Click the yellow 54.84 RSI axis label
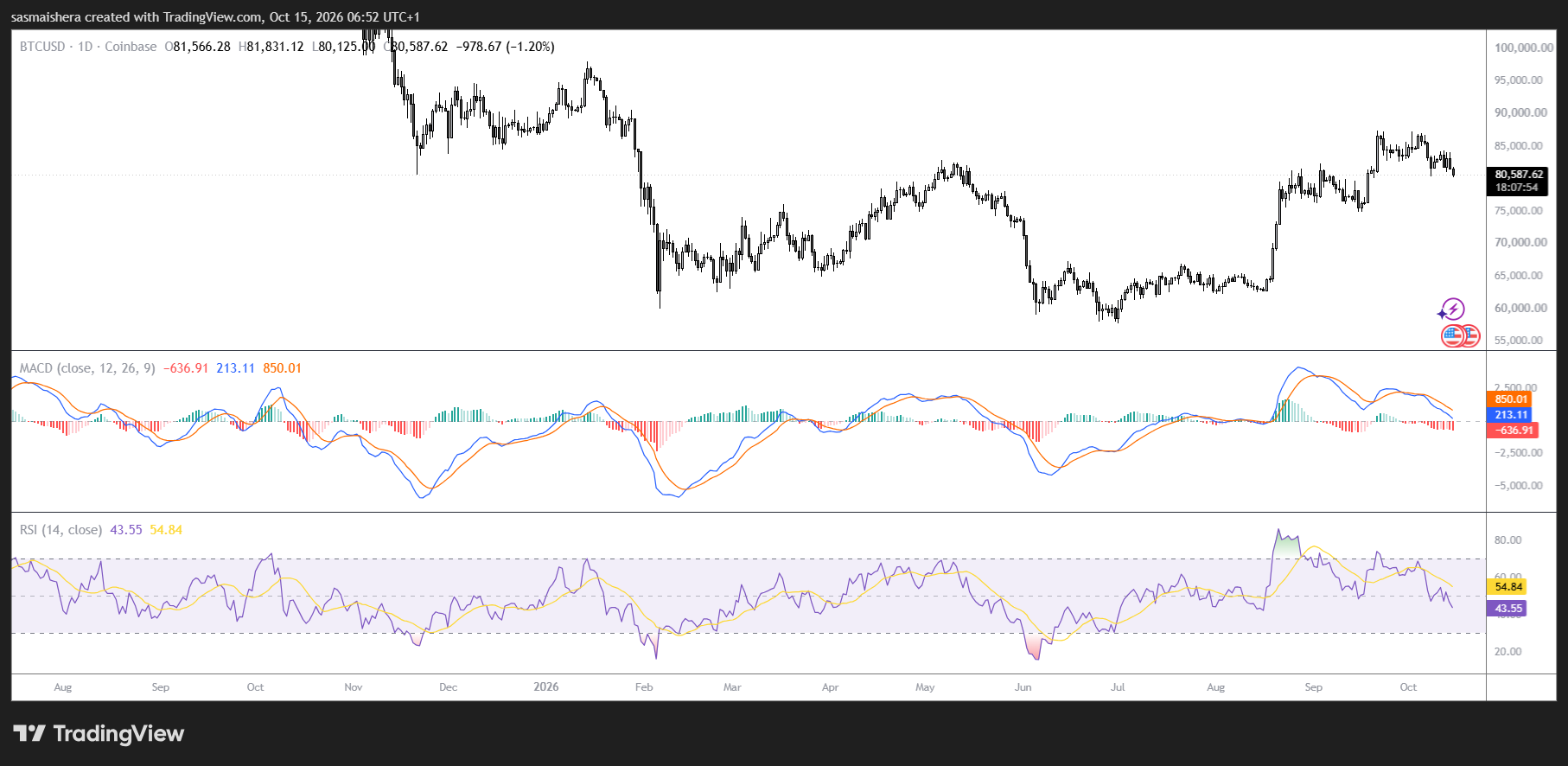 tap(1507, 587)
